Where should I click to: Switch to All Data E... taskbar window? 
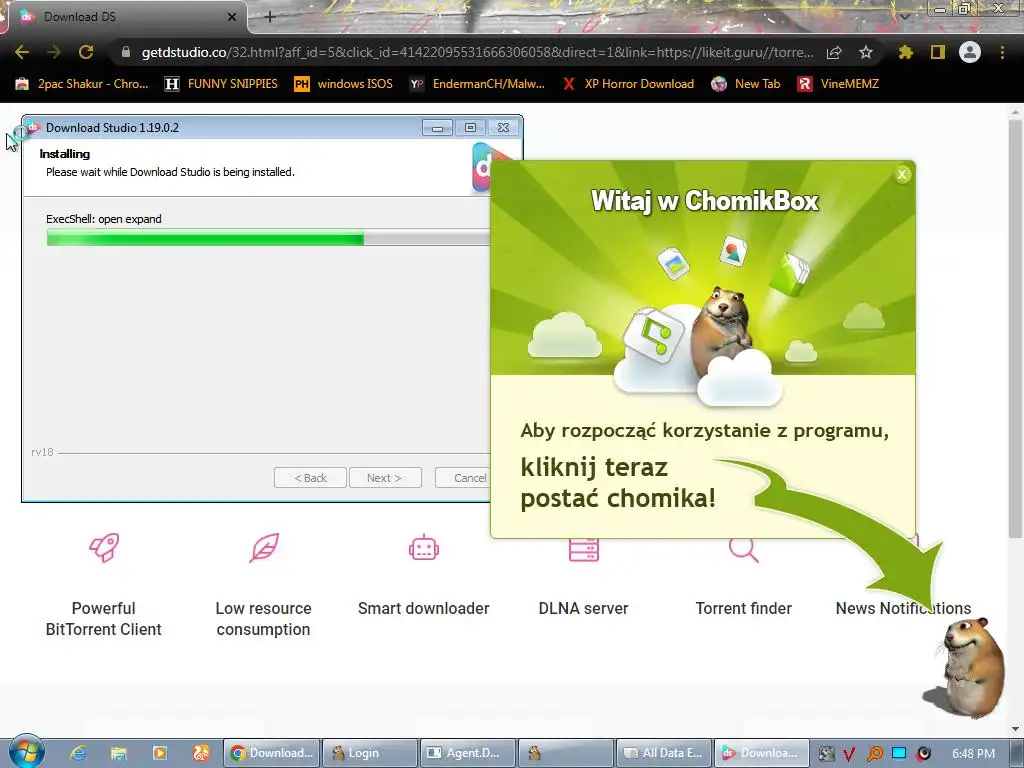click(664, 753)
